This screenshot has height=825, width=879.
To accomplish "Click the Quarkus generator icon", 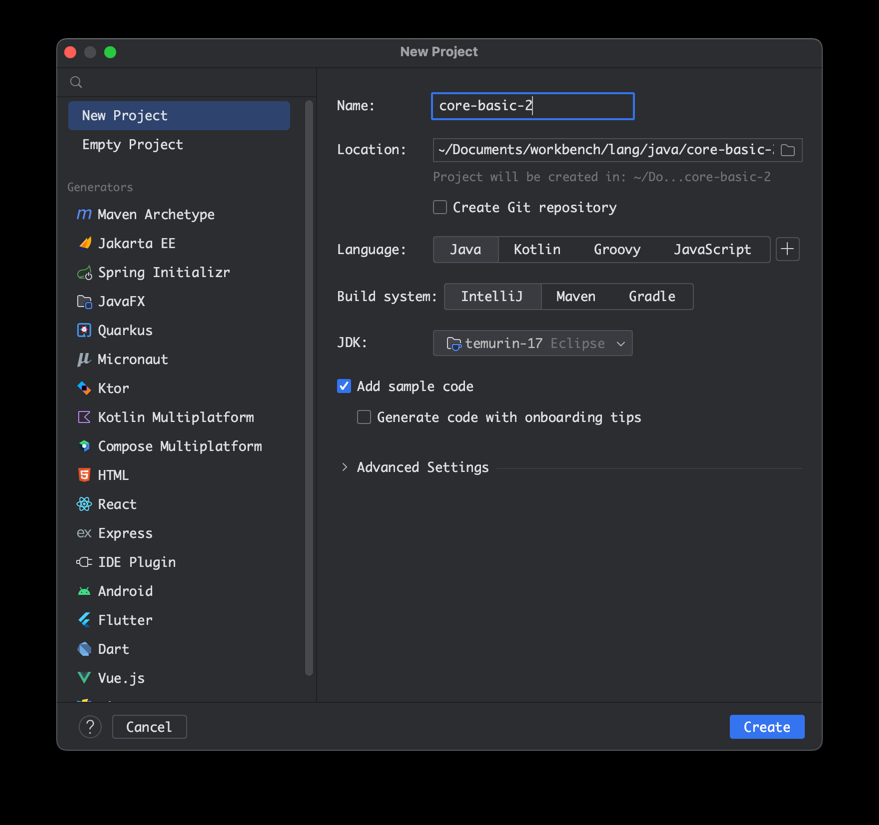I will pyautogui.click(x=84, y=331).
